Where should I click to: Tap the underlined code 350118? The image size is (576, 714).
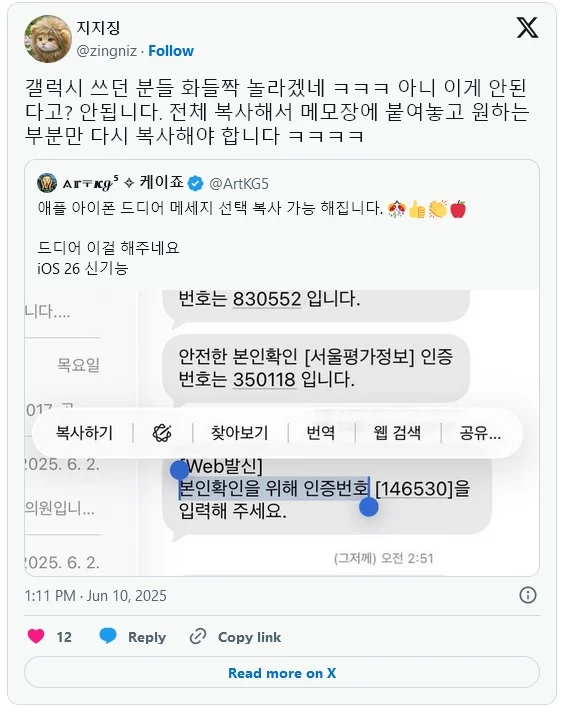(264, 380)
